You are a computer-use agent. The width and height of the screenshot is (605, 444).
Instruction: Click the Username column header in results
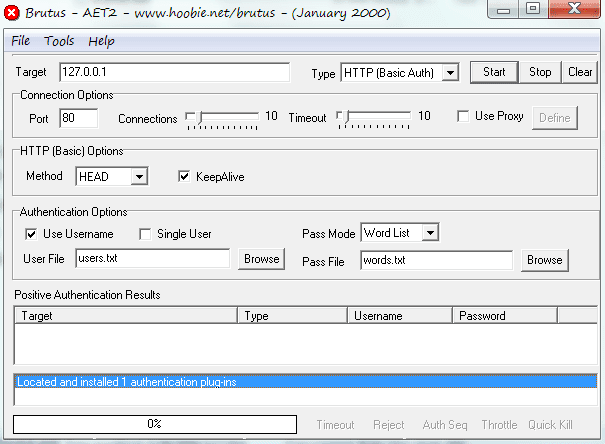pyautogui.click(x=400, y=316)
